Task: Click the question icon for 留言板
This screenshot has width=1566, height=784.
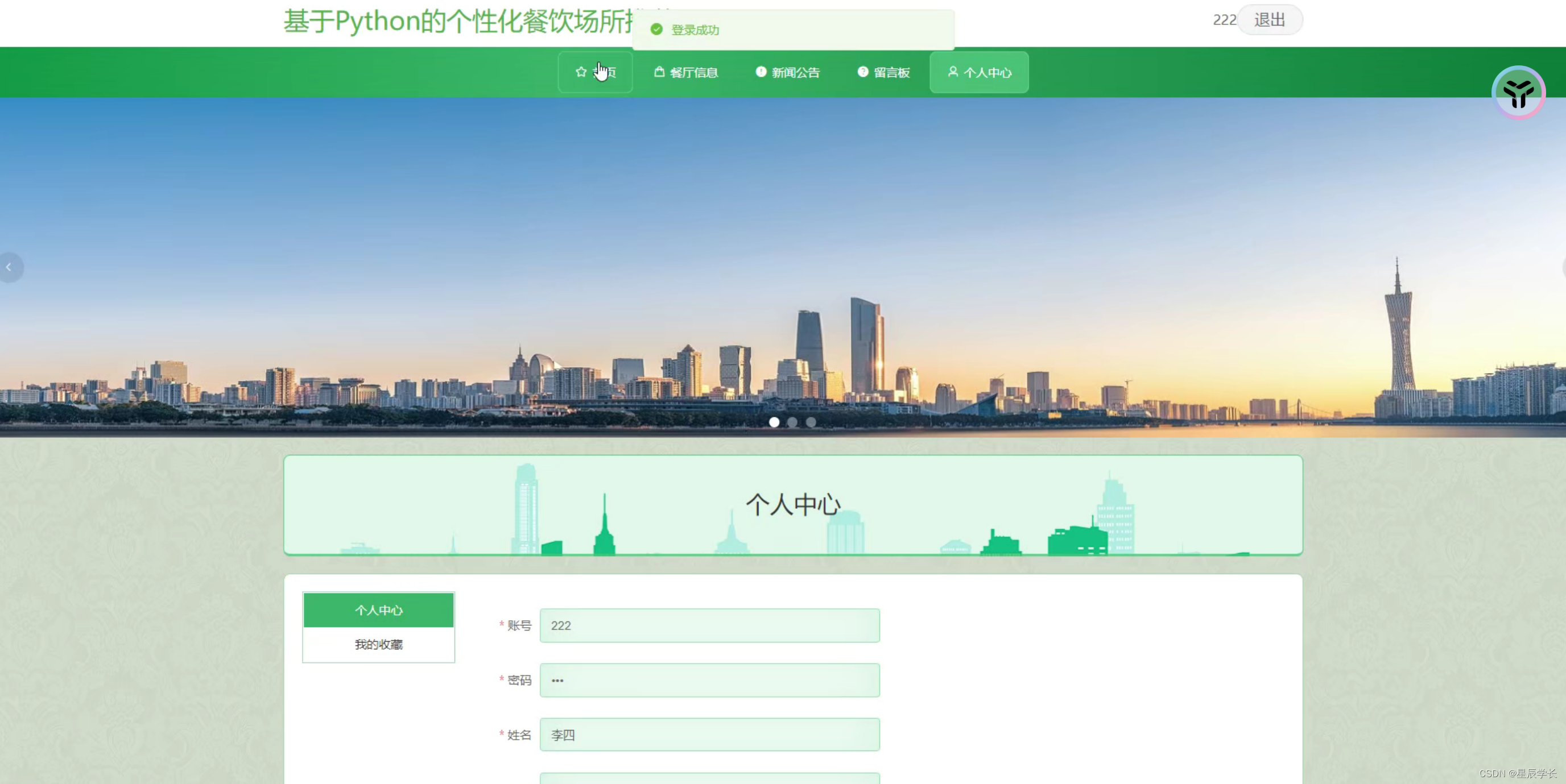Action: [x=863, y=72]
